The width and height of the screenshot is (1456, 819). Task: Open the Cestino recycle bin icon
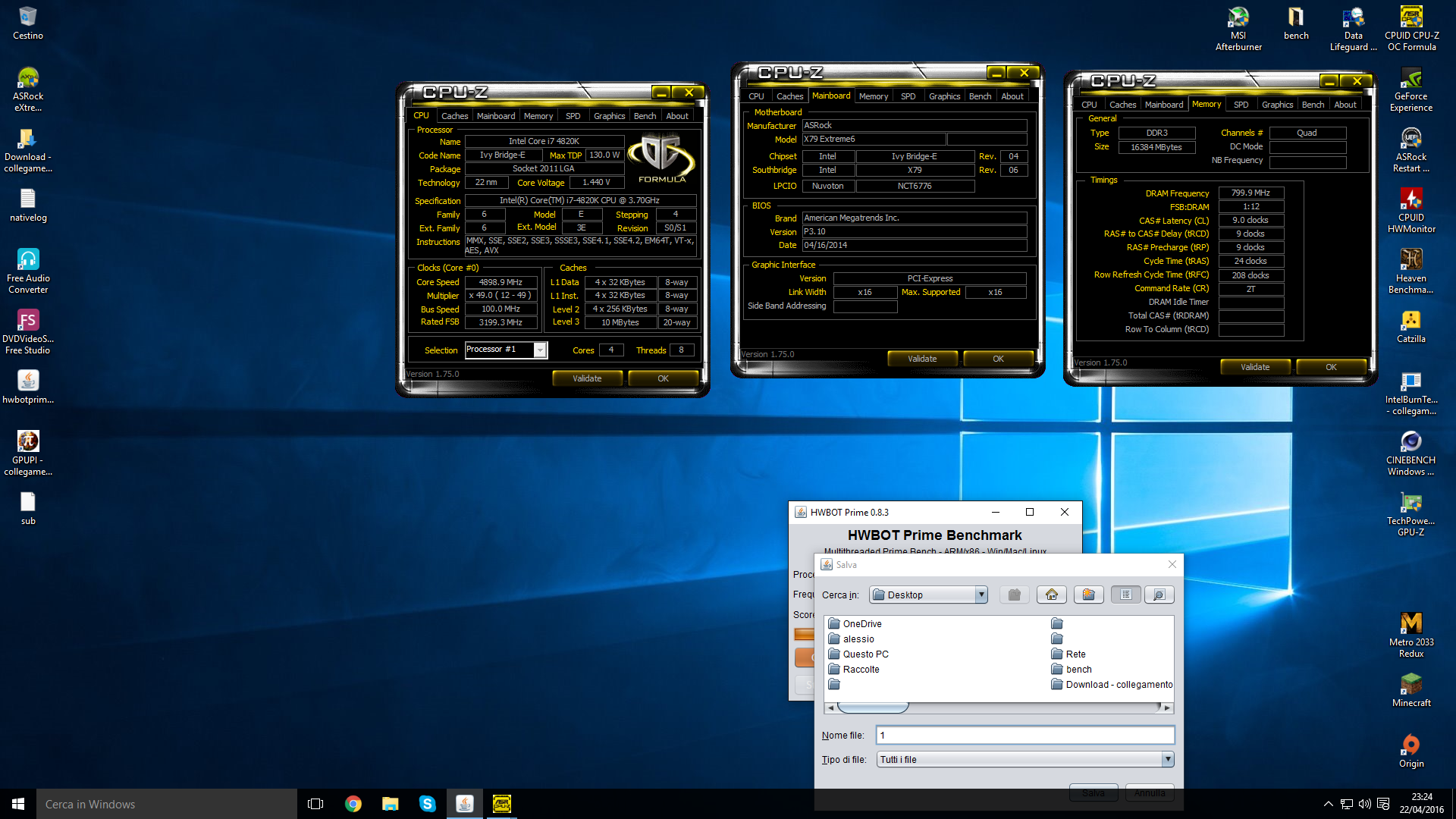tap(28, 23)
